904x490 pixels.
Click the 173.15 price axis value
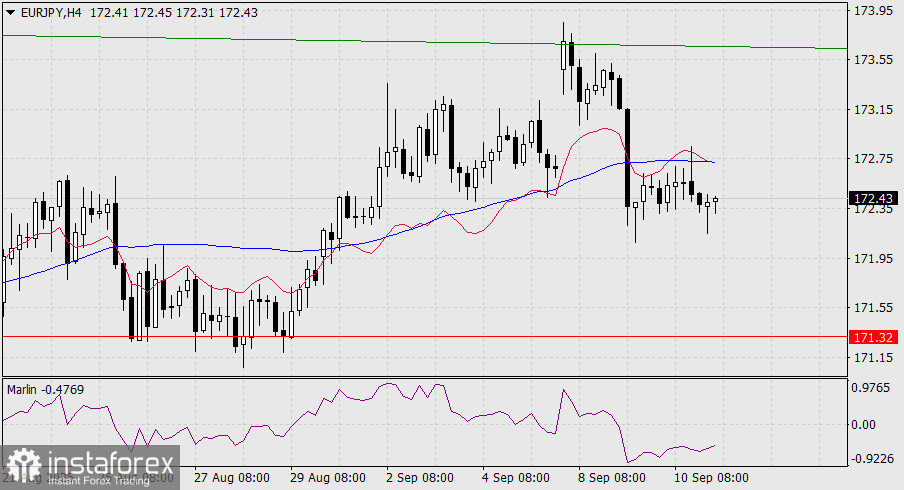pyautogui.click(x=873, y=110)
